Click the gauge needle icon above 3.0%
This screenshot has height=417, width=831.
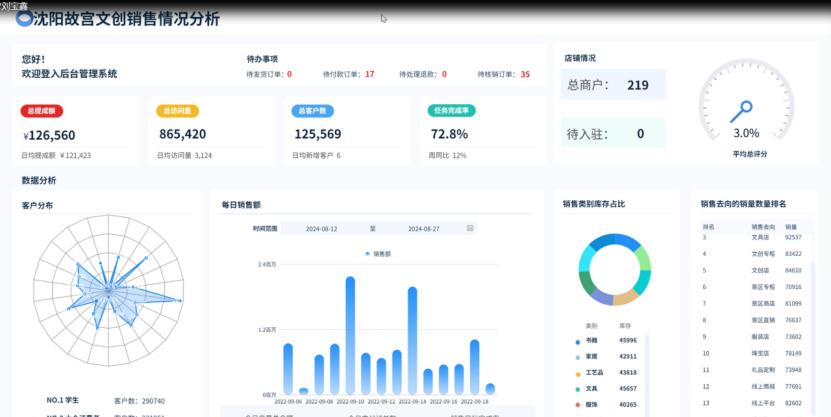(744, 111)
